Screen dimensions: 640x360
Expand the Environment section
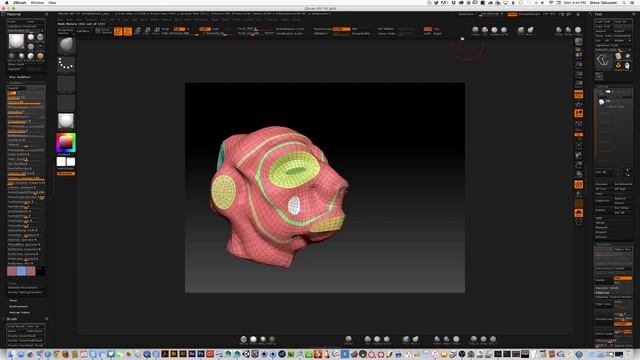(18, 307)
